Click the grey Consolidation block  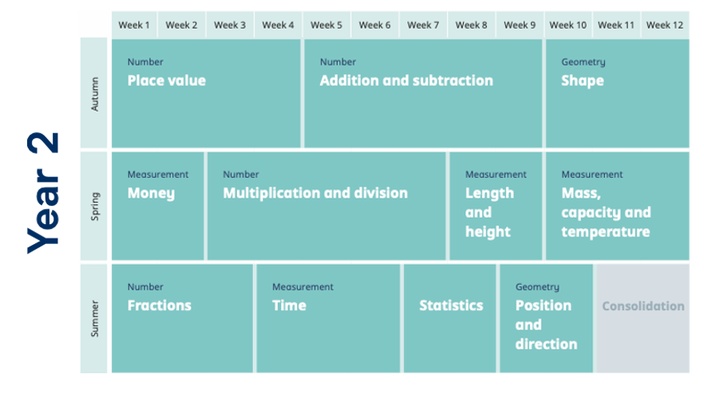[642, 318]
